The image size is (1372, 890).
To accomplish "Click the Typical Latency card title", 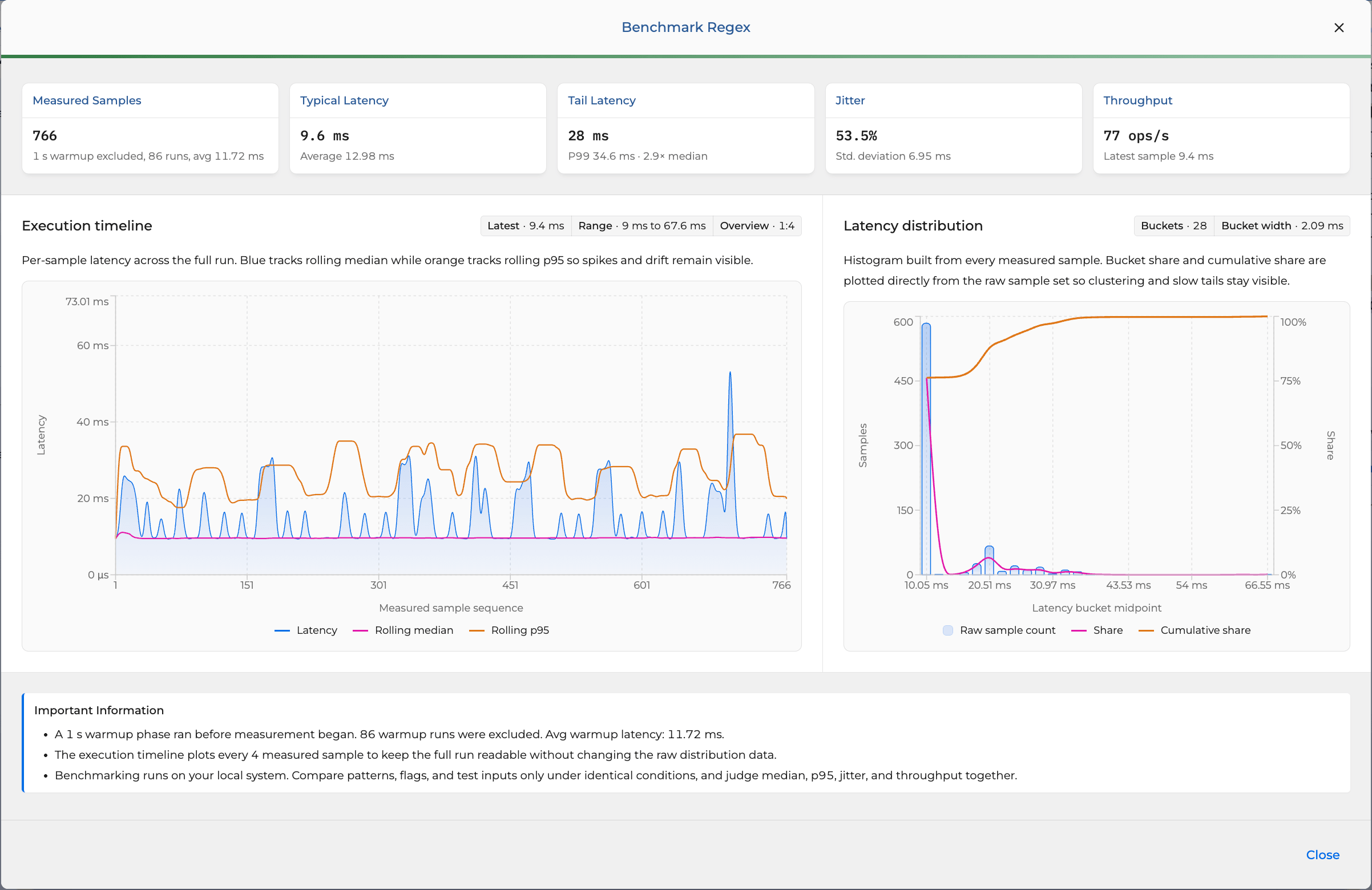I will click(344, 100).
